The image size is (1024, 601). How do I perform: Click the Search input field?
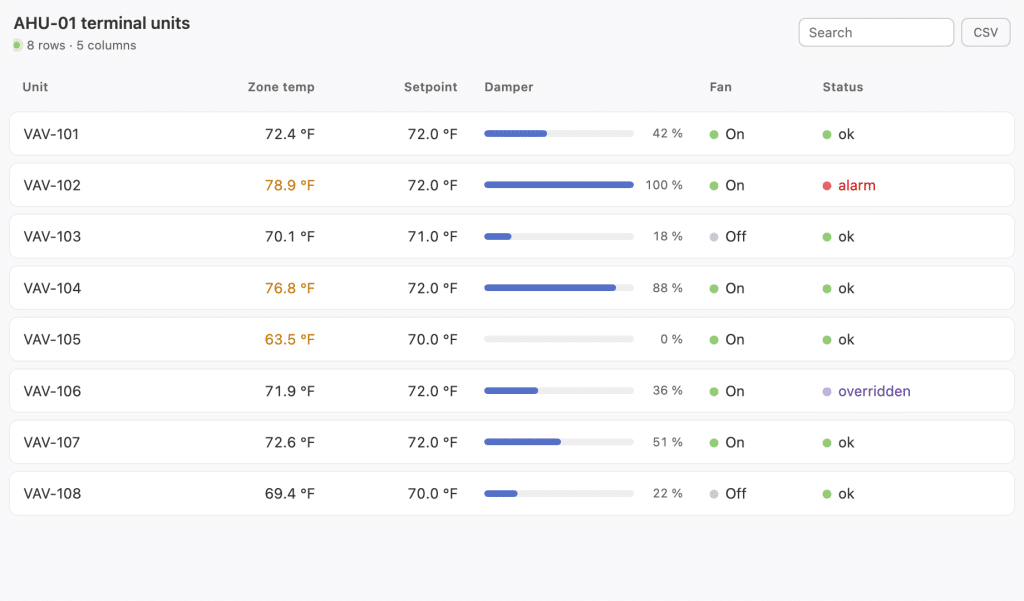876,33
